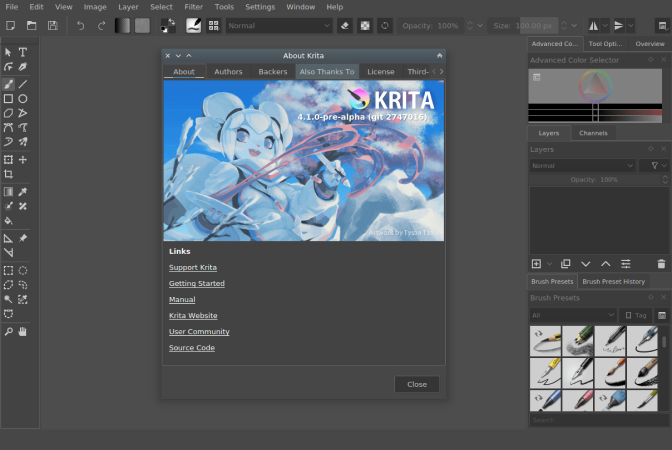Select the Transform tool
The height and width of the screenshot is (450, 672).
[x=8, y=160]
